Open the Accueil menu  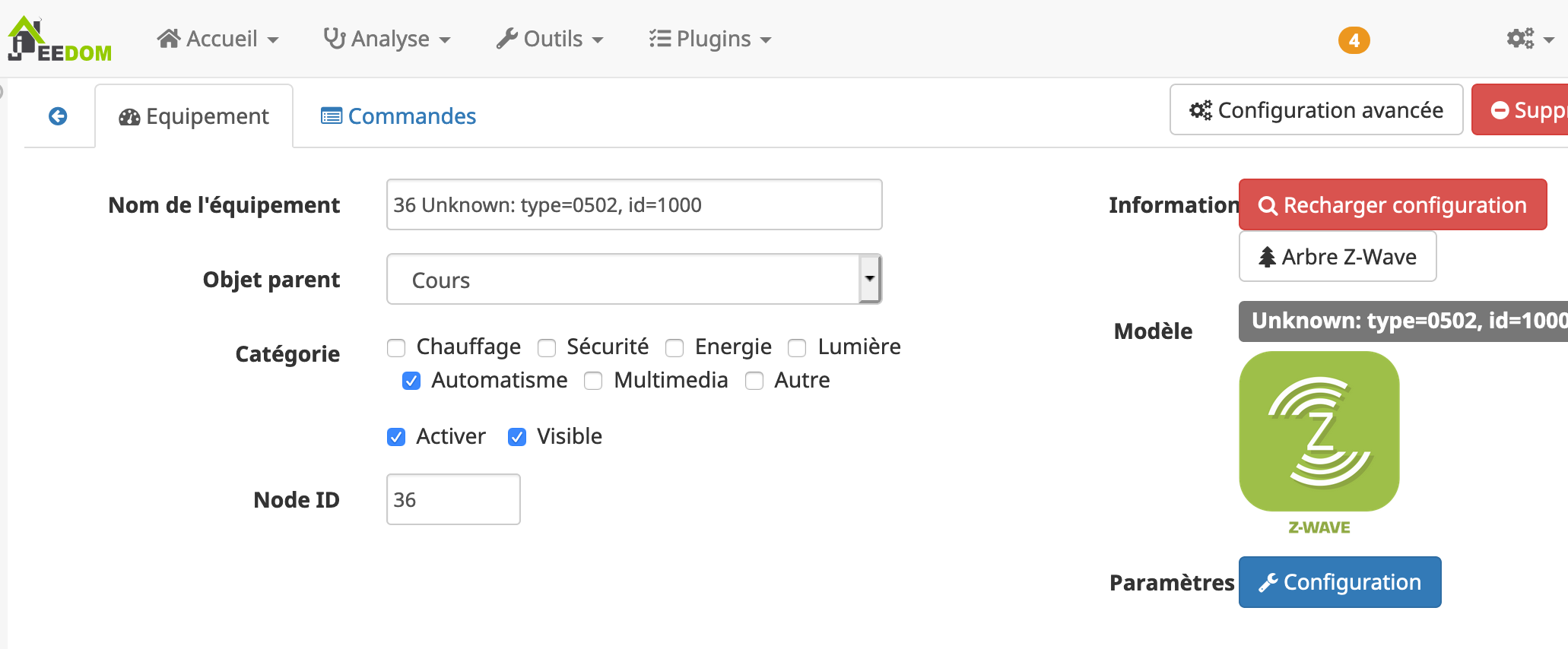(x=218, y=39)
